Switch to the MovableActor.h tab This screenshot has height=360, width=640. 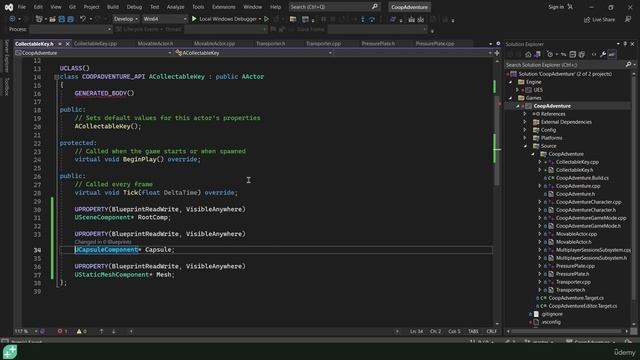click(155, 44)
